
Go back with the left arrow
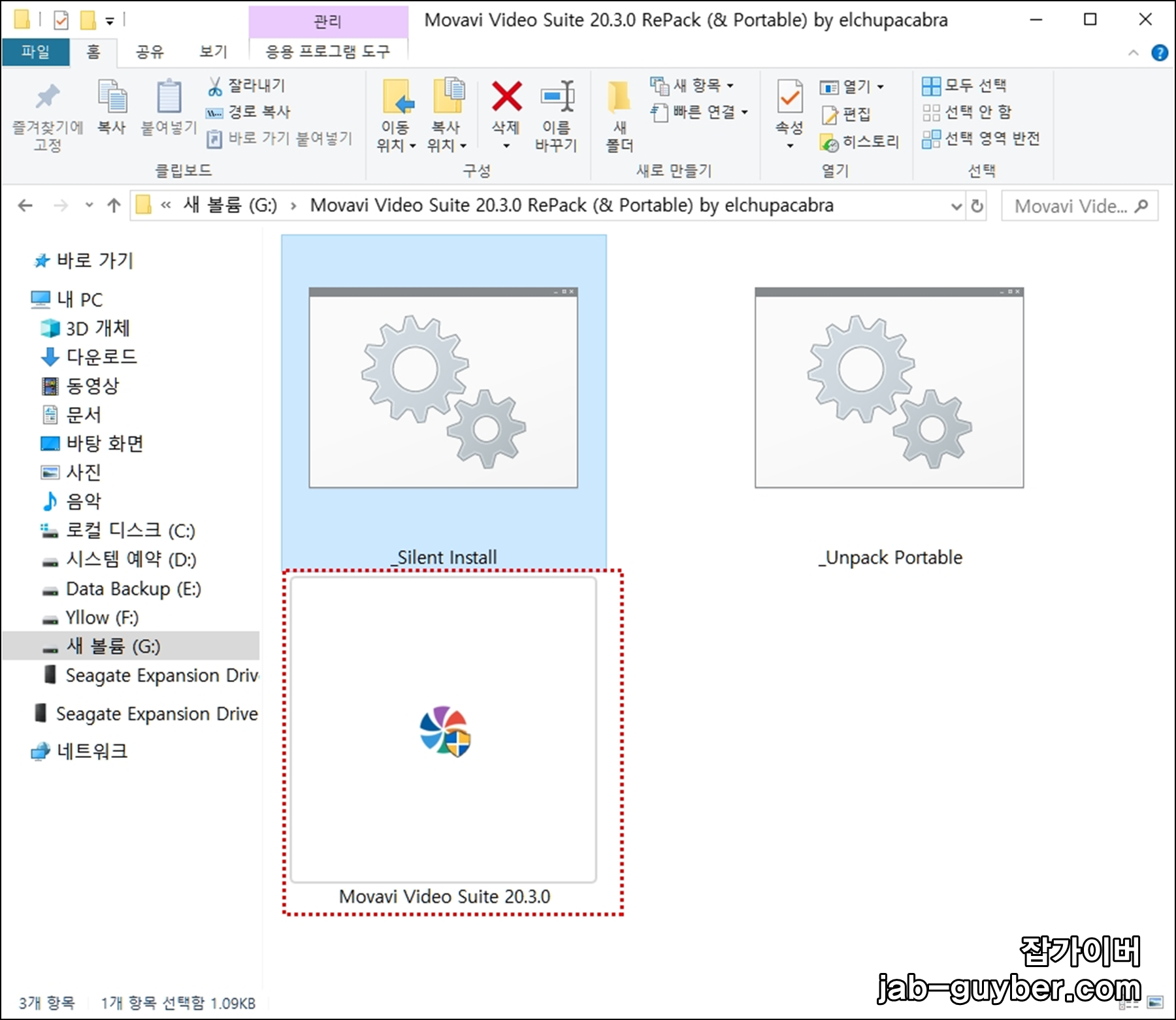click(x=25, y=206)
